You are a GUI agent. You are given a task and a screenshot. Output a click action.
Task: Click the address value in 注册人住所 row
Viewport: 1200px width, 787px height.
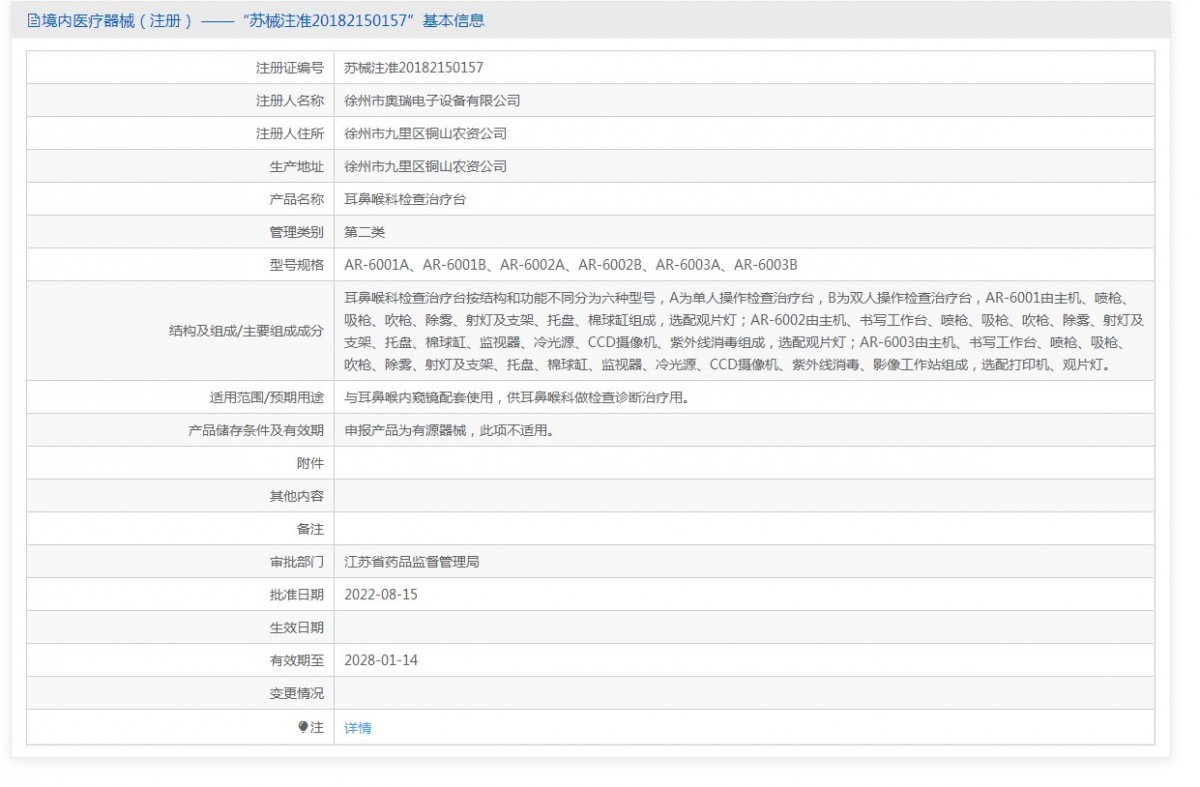tap(425, 134)
